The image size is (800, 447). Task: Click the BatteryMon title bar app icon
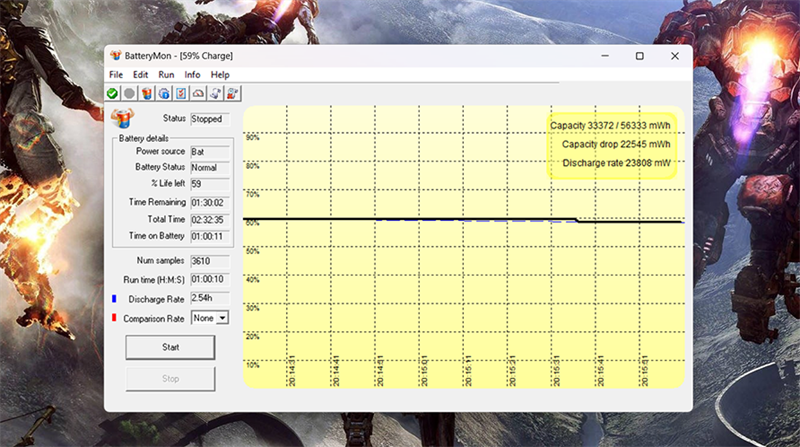point(116,56)
